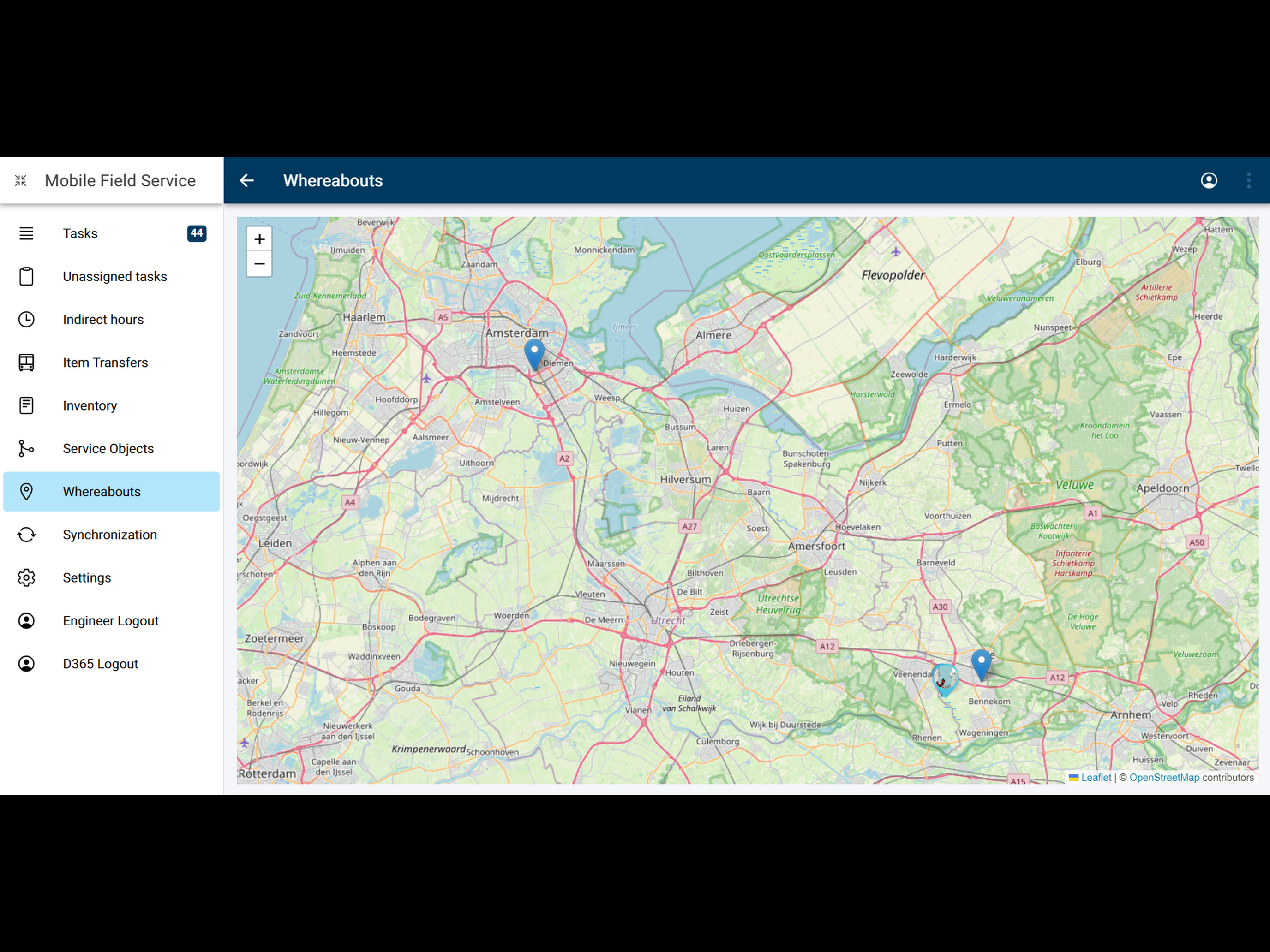Click the Inventory document icon

(x=26, y=406)
